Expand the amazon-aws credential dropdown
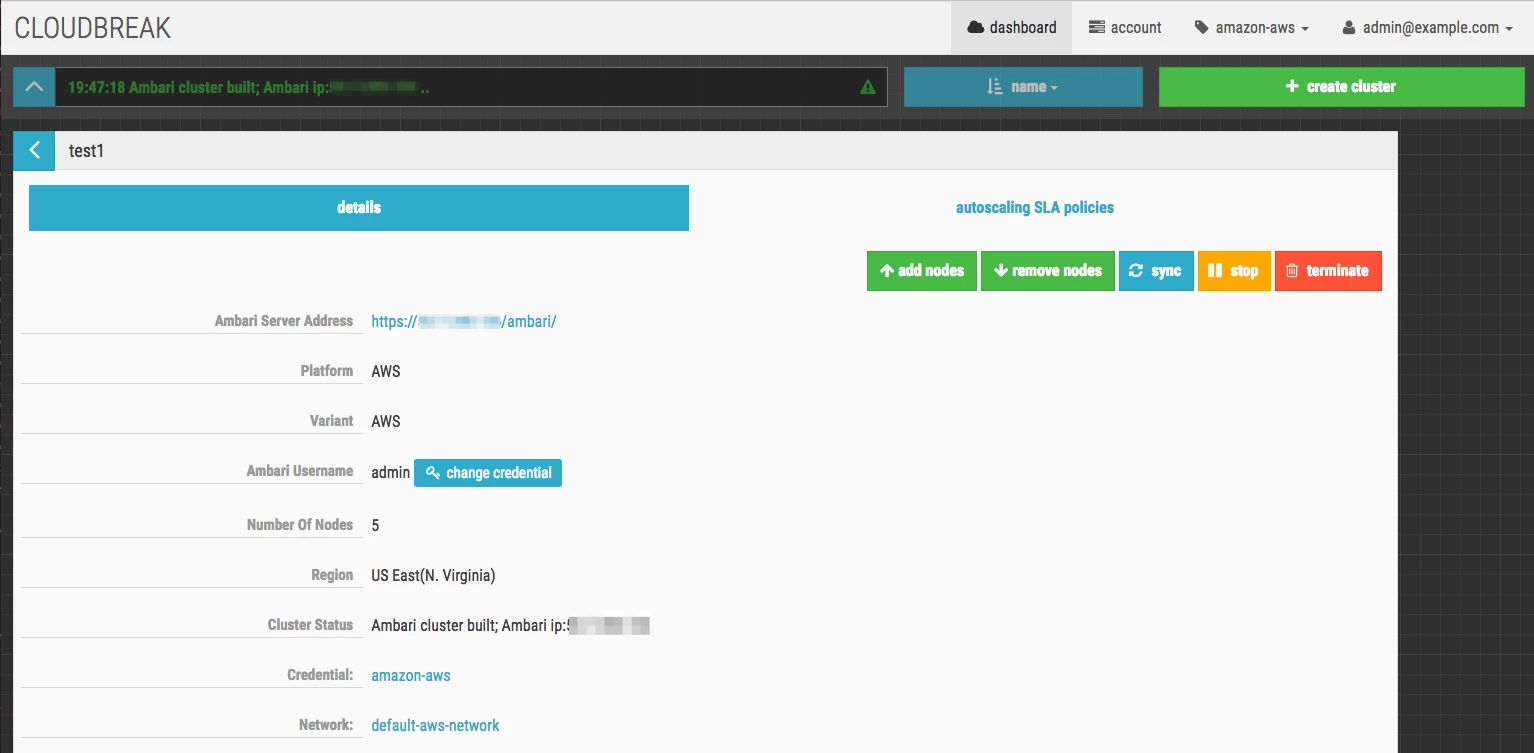 point(1252,28)
